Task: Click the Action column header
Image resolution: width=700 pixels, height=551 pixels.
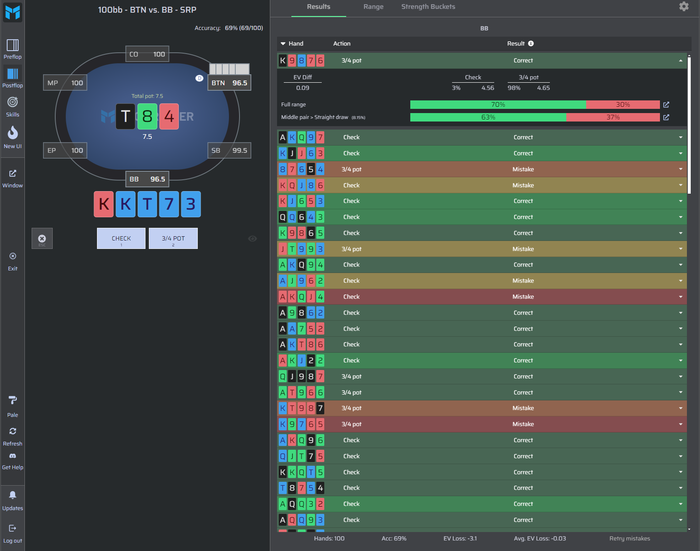Action: pos(342,43)
